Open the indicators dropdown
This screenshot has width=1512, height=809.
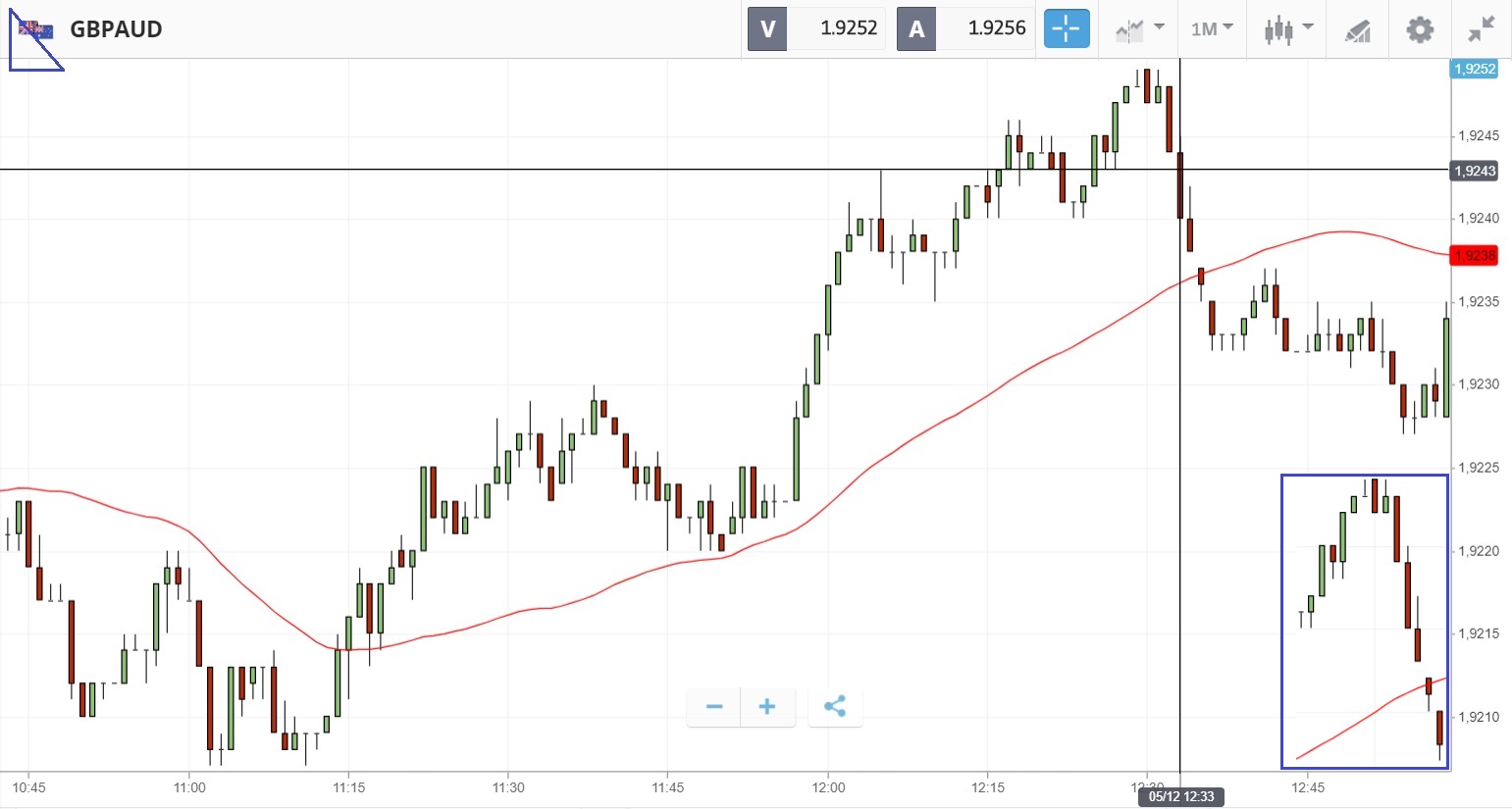point(1138,29)
